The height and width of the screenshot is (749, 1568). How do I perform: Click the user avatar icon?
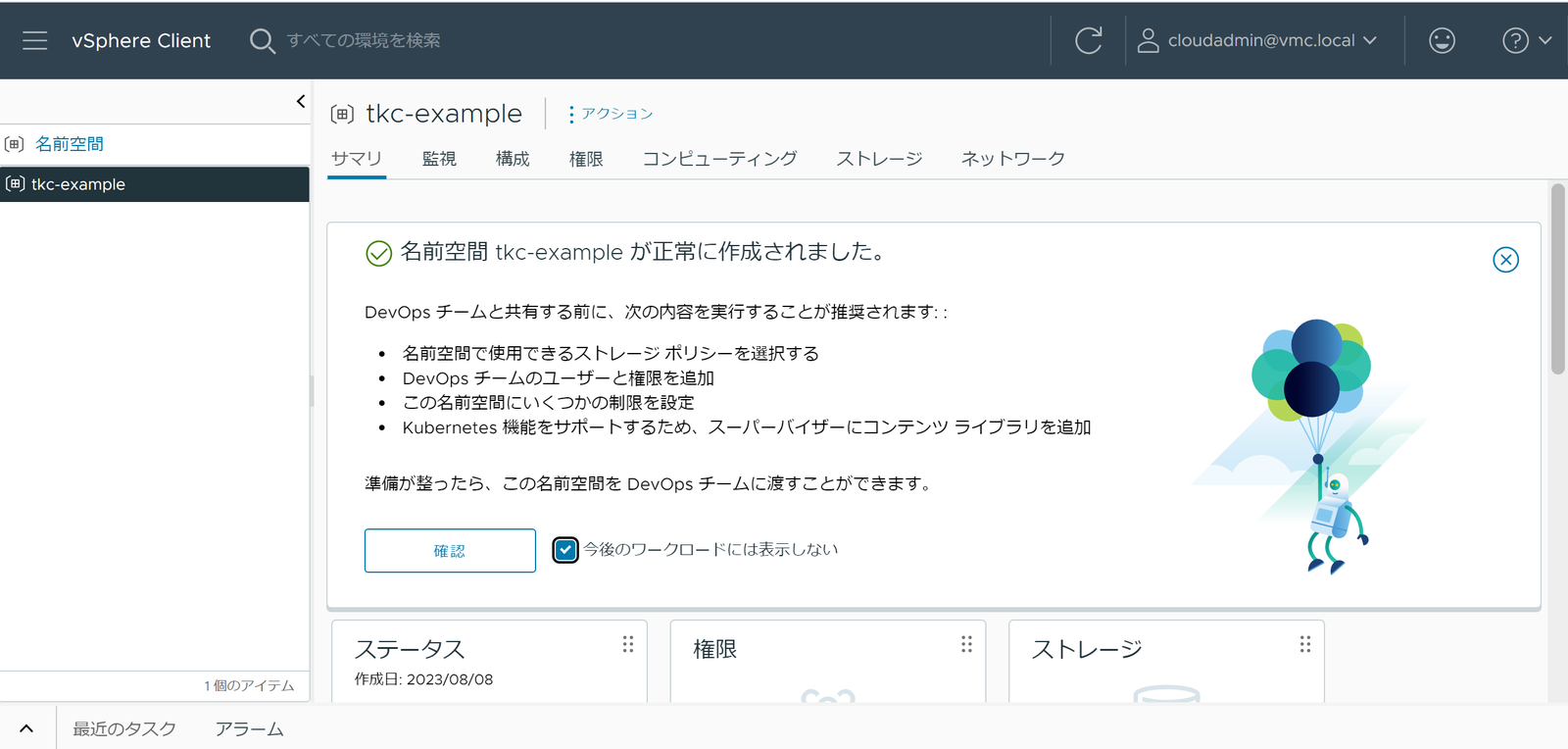click(x=1149, y=40)
